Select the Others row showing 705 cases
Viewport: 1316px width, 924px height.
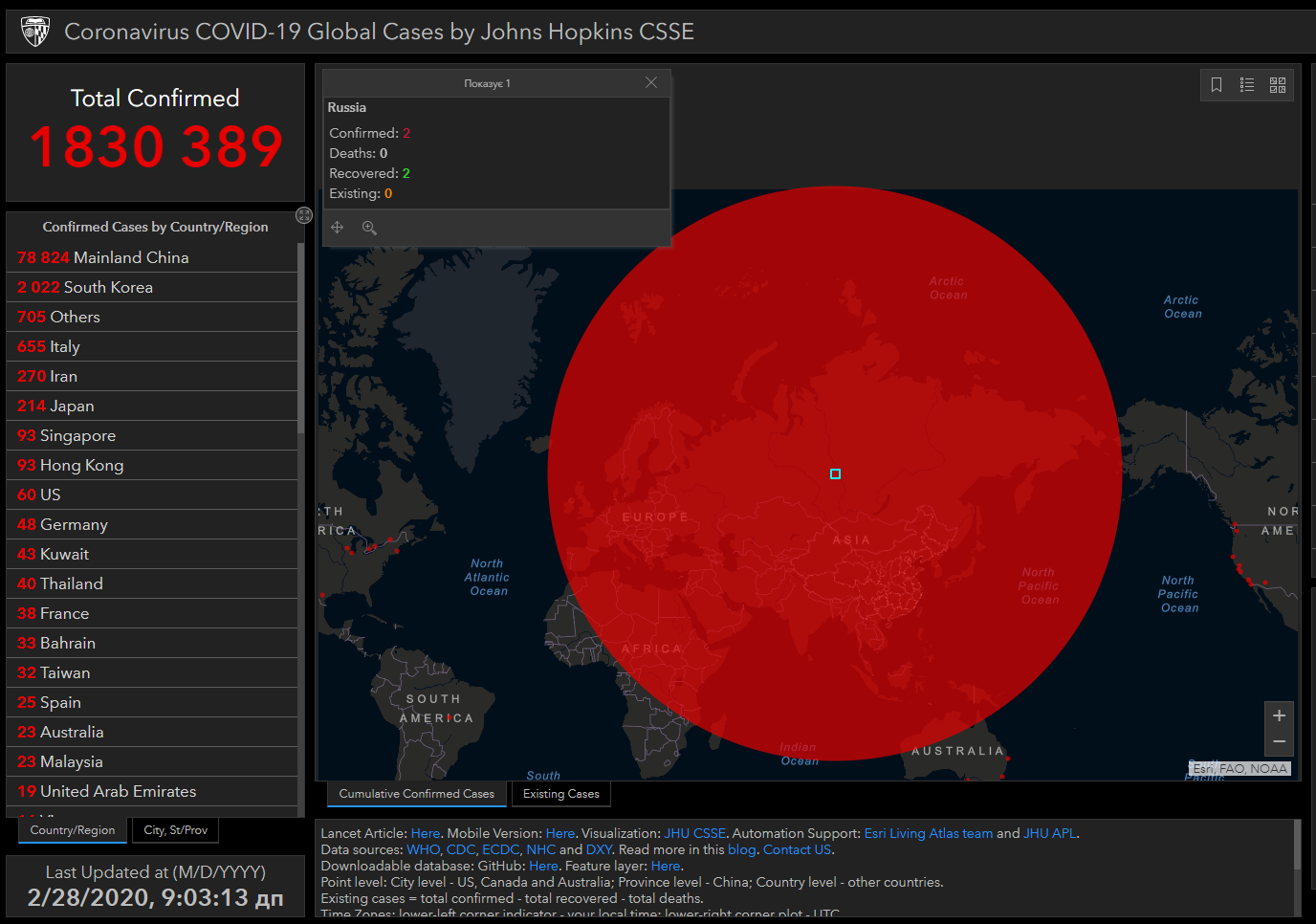(153, 317)
